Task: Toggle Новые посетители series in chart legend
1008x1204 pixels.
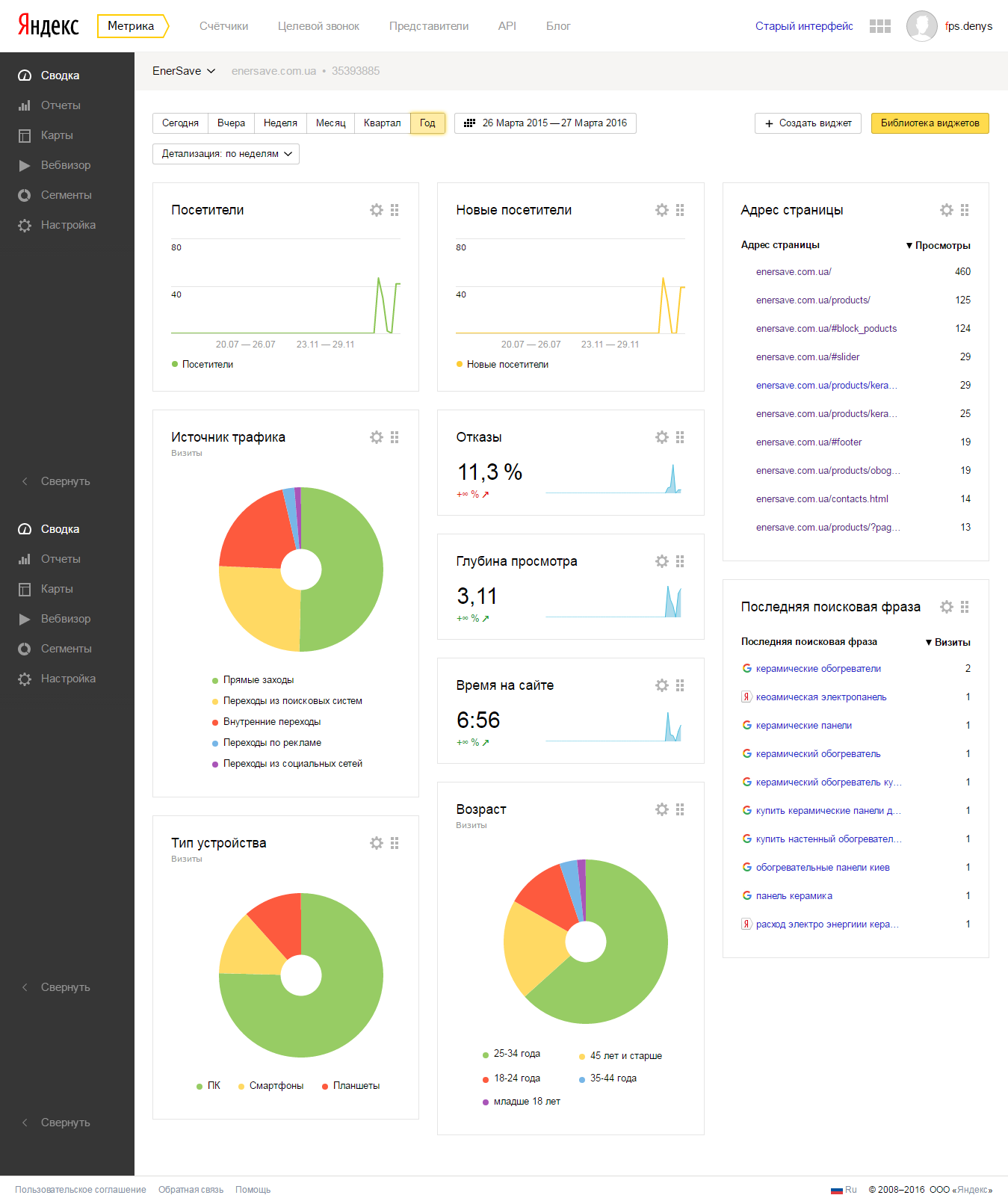Action: 502,365
